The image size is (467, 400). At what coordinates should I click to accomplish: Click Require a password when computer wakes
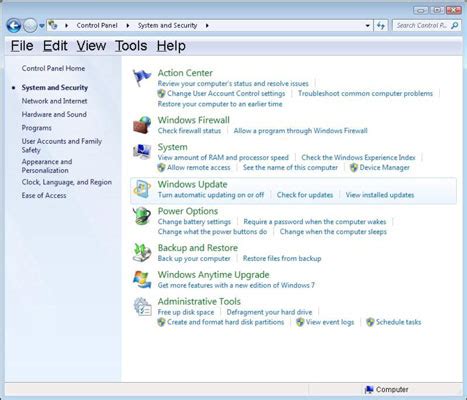pyautogui.click(x=315, y=222)
